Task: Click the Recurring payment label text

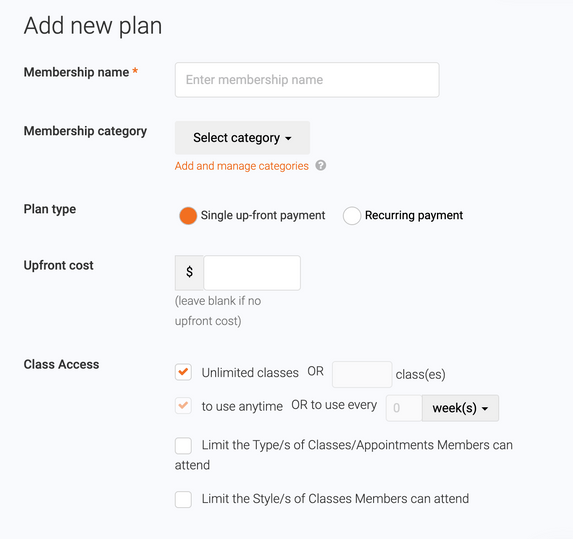Action: tap(414, 215)
